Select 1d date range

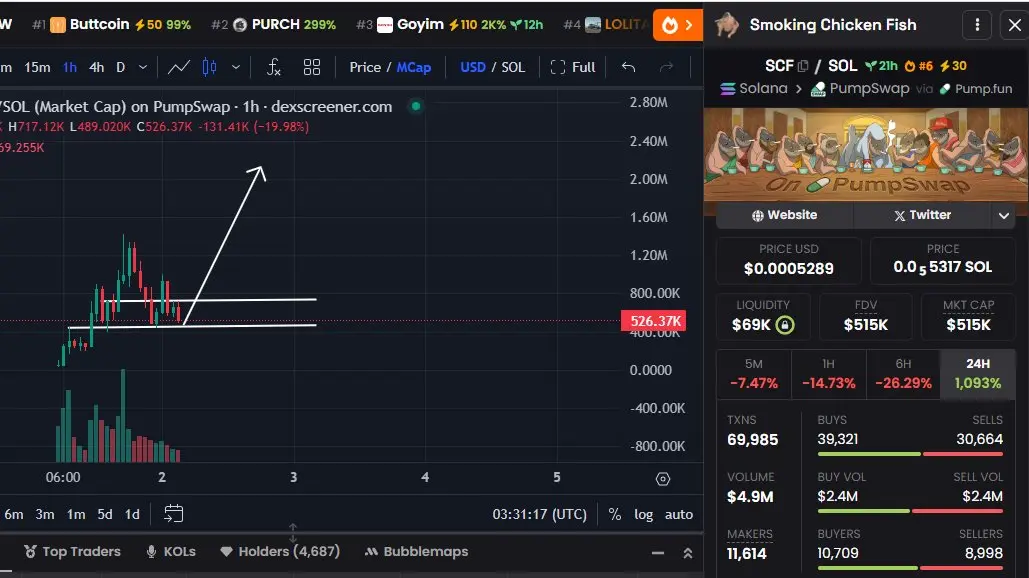133,514
